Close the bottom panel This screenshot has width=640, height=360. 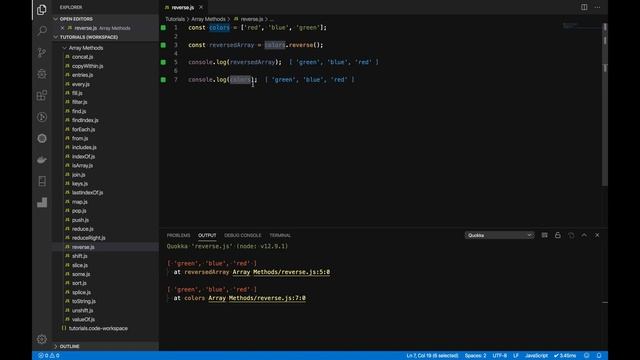[597, 235]
